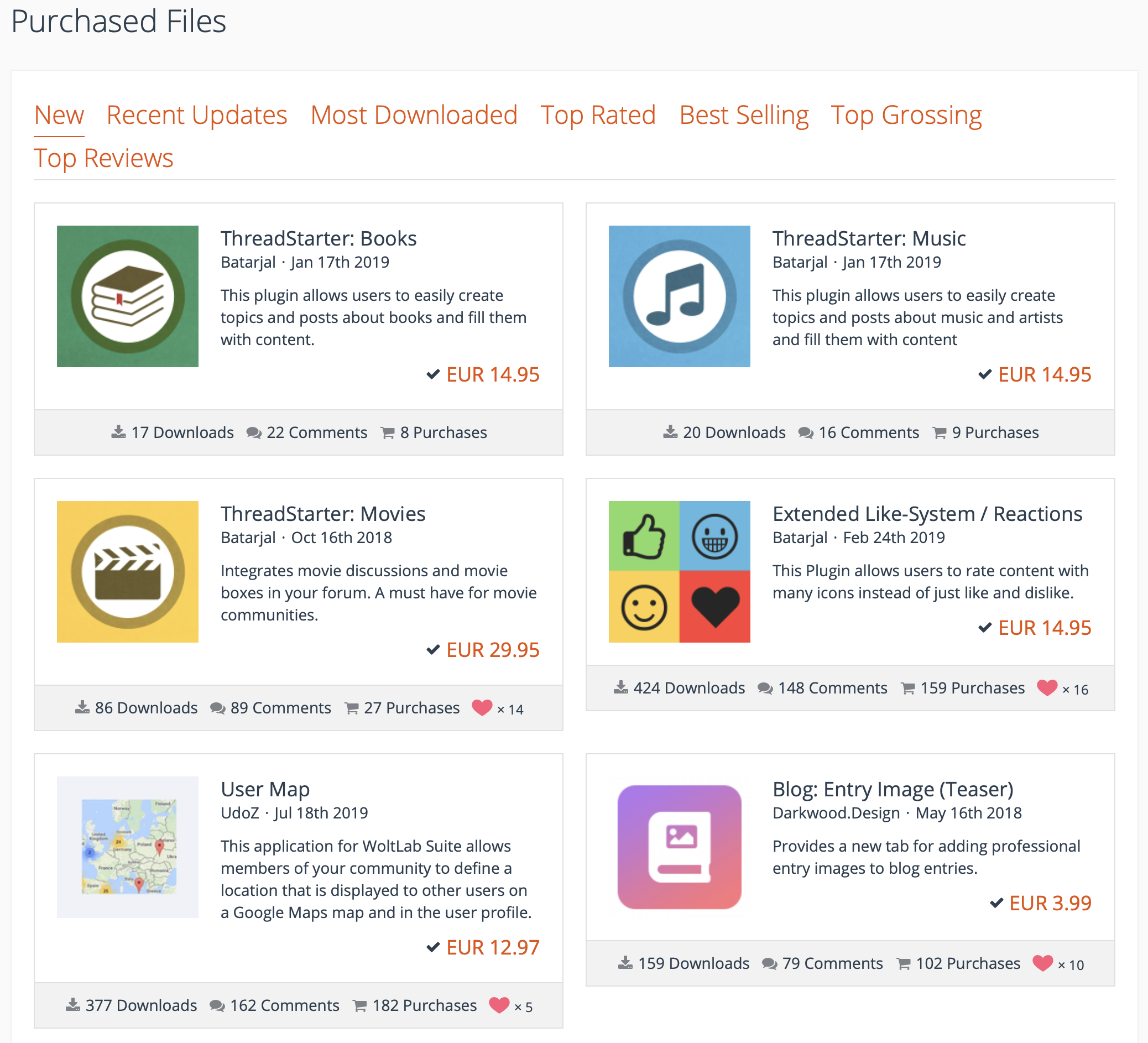Click the heart icon on ThreadStarter: Movies
This screenshot has height=1043, width=1148.
[x=482, y=707]
